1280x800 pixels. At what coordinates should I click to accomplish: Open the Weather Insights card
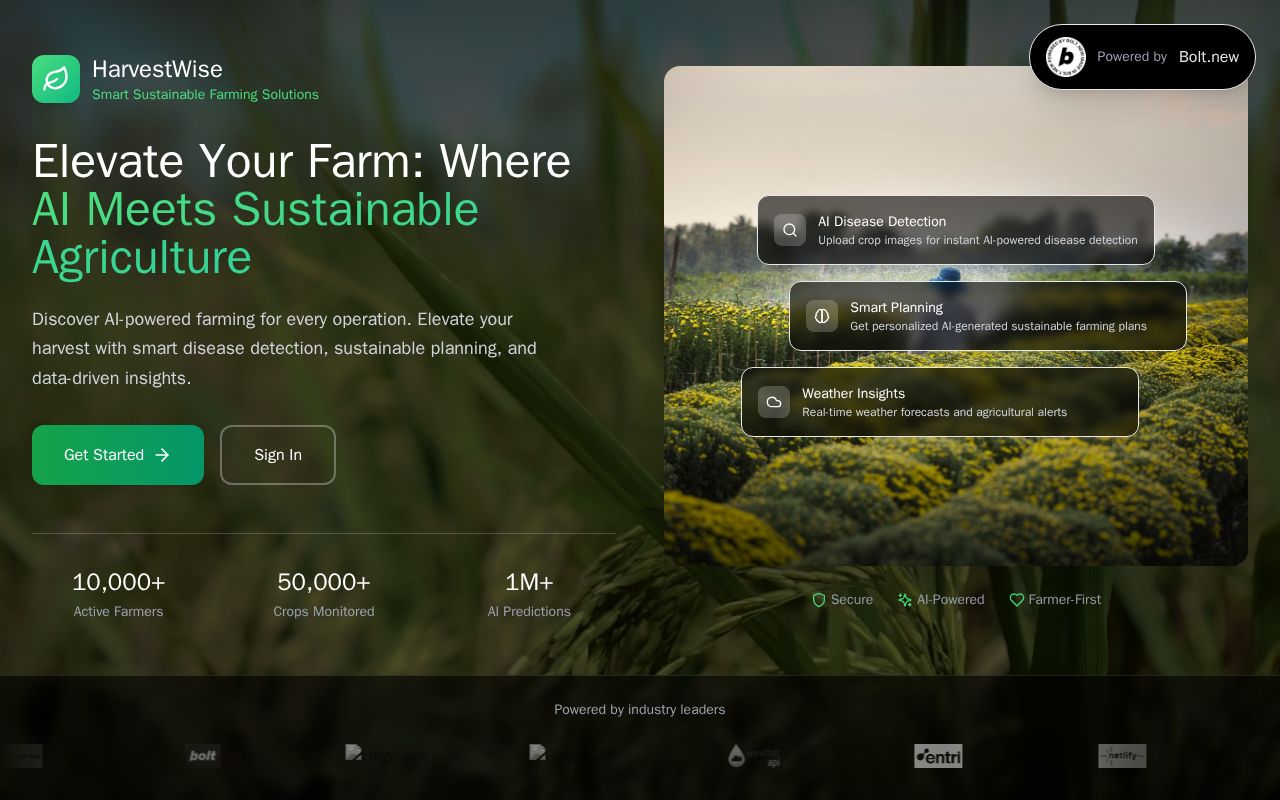click(940, 402)
